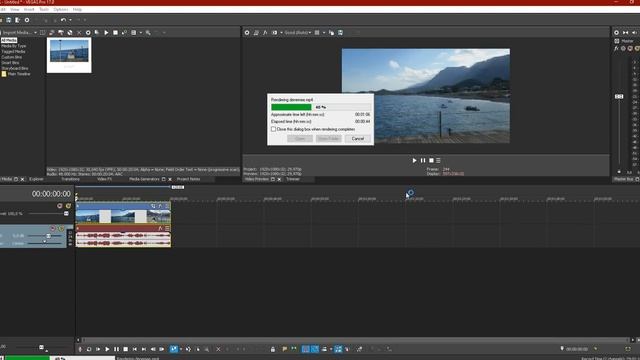
Task: Select the Tagged Media bin
Action: pos(13,52)
